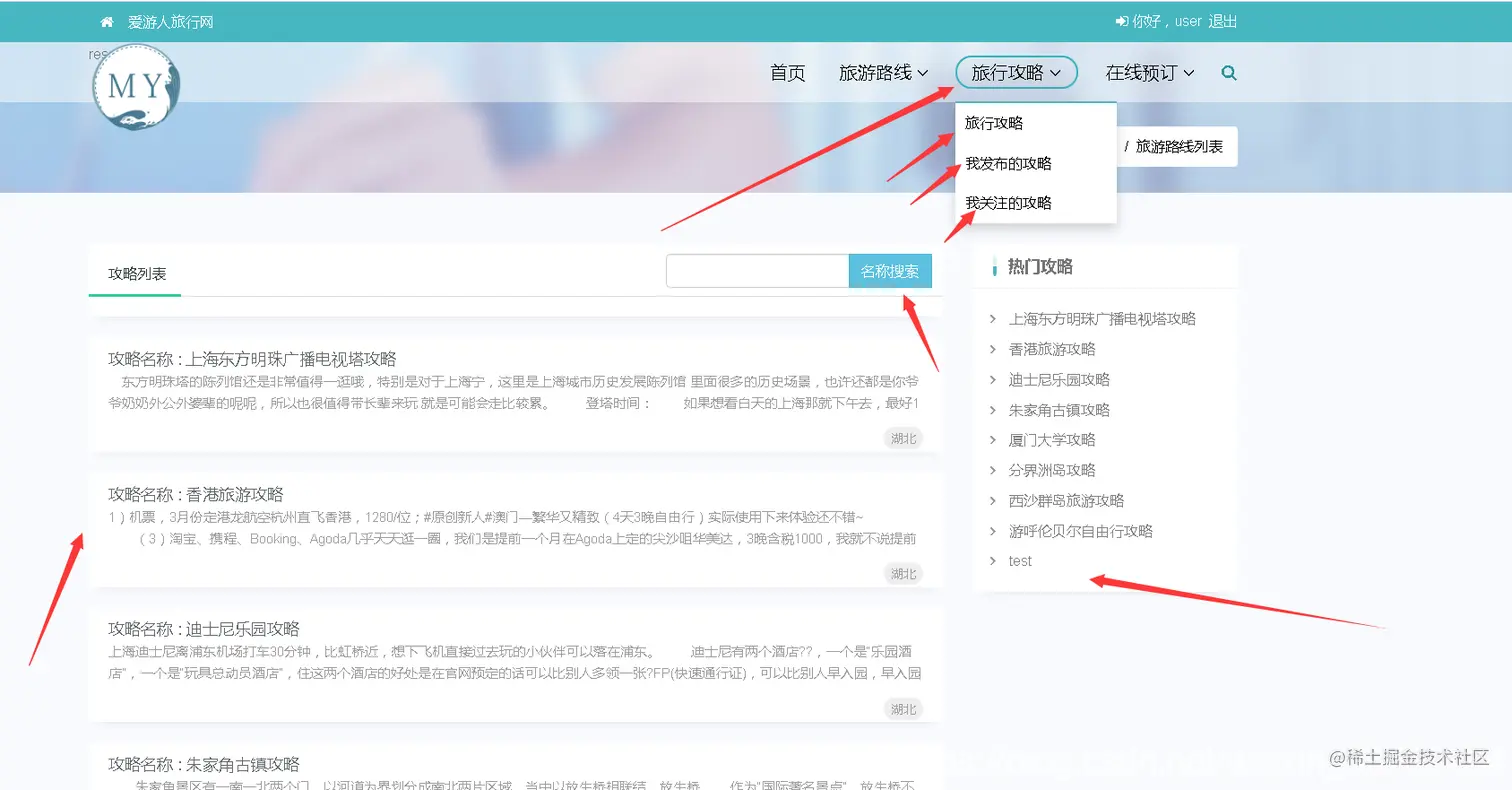1512x790 pixels.
Task: Open 朱家角古镇攻略 in 热门攻略 list
Action: [1059, 410]
